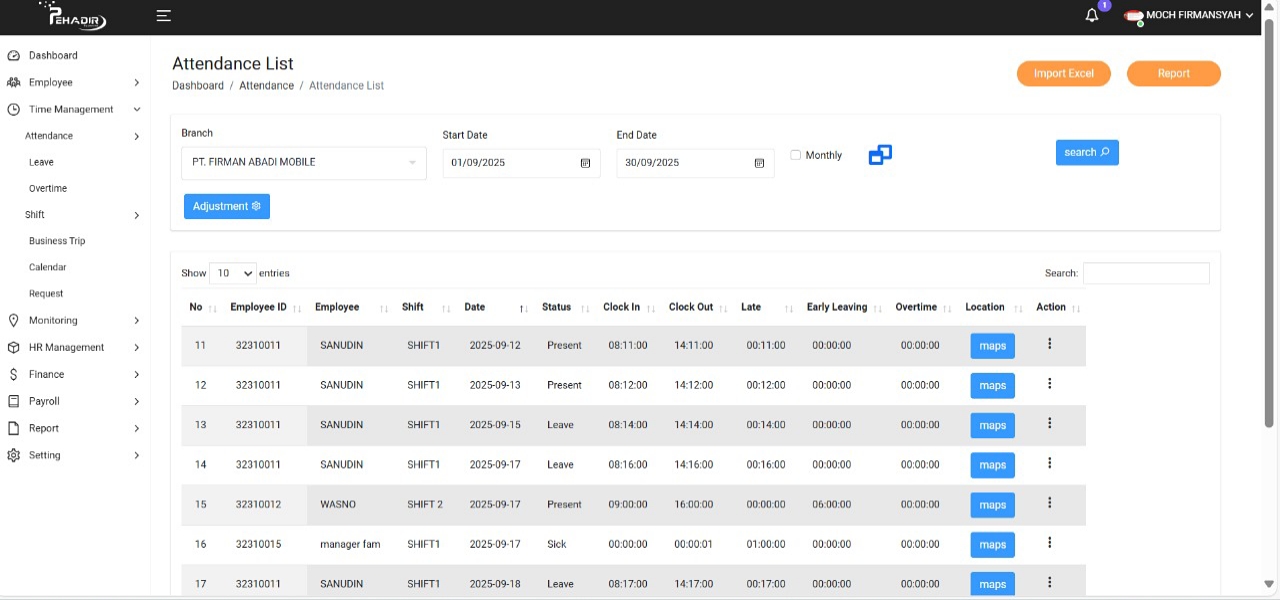This screenshot has height=600, width=1280.
Task: Enable the Monthly checkbox
Action: coord(796,155)
